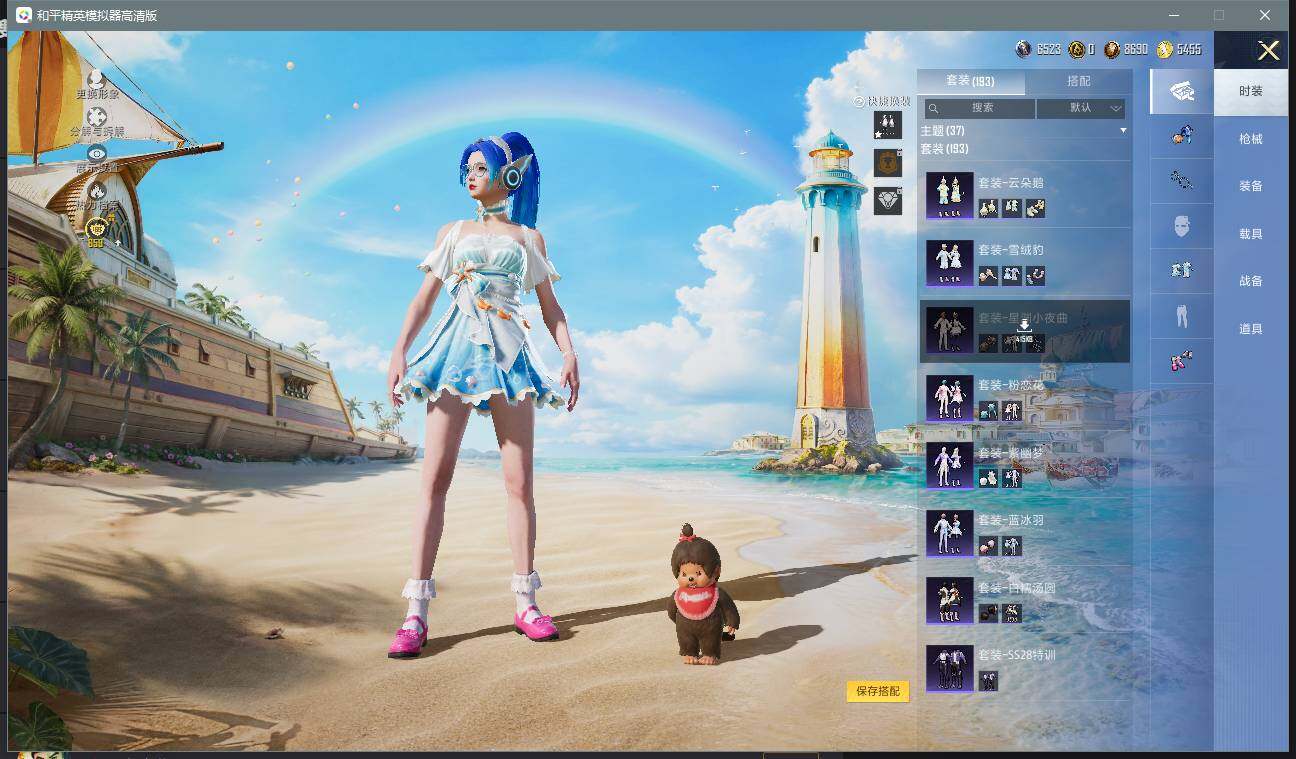The image size is (1296, 759).
Task: Click second item icon under 套装-白橘汤圆
Action: [1011, 613]
